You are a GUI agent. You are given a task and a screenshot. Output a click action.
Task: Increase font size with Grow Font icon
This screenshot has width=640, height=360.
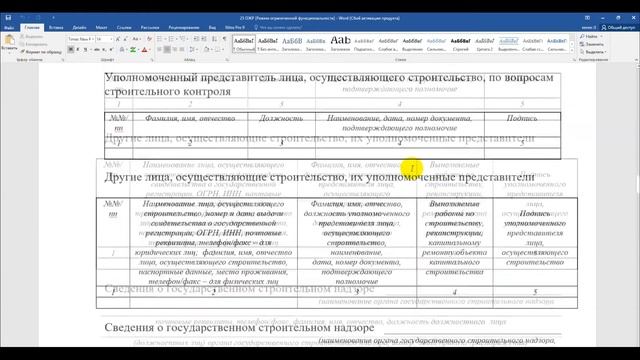[118, 39]
